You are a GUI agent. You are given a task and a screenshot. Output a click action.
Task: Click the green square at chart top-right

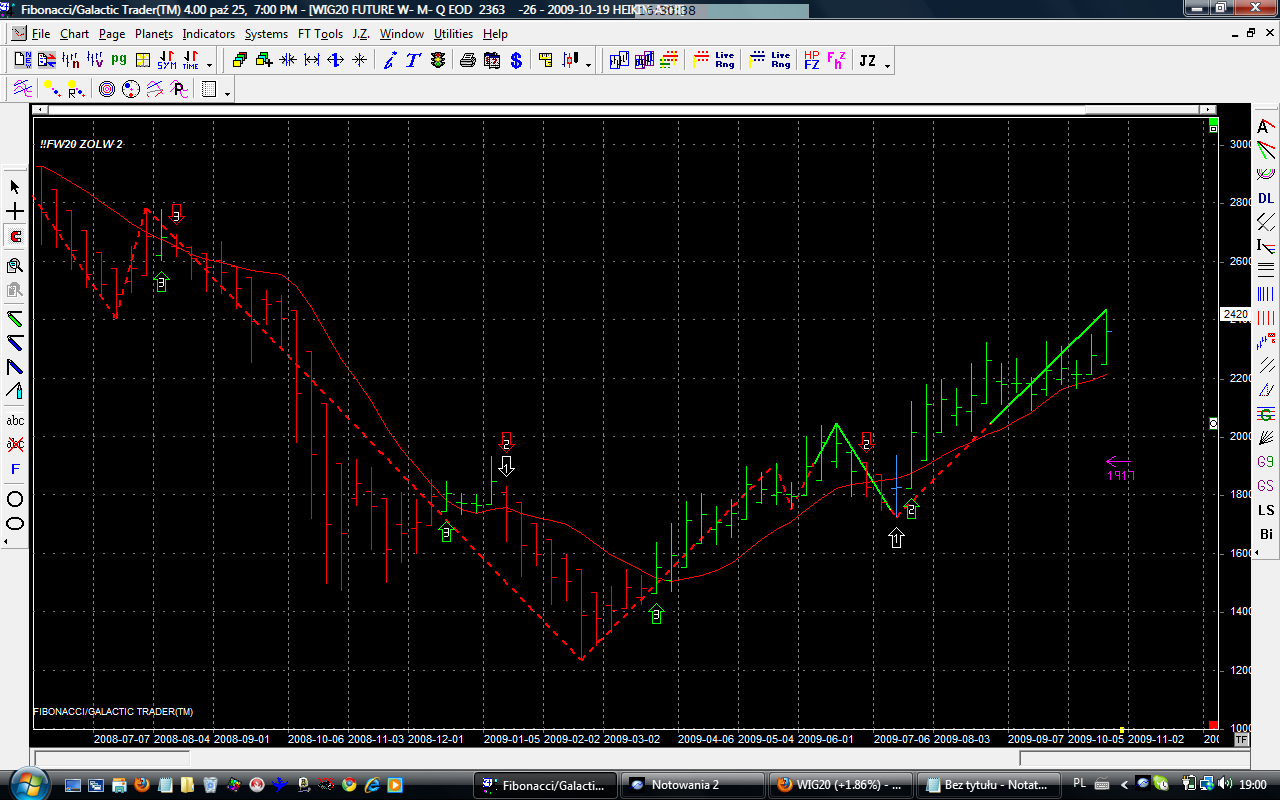(x=1213, y=129)
